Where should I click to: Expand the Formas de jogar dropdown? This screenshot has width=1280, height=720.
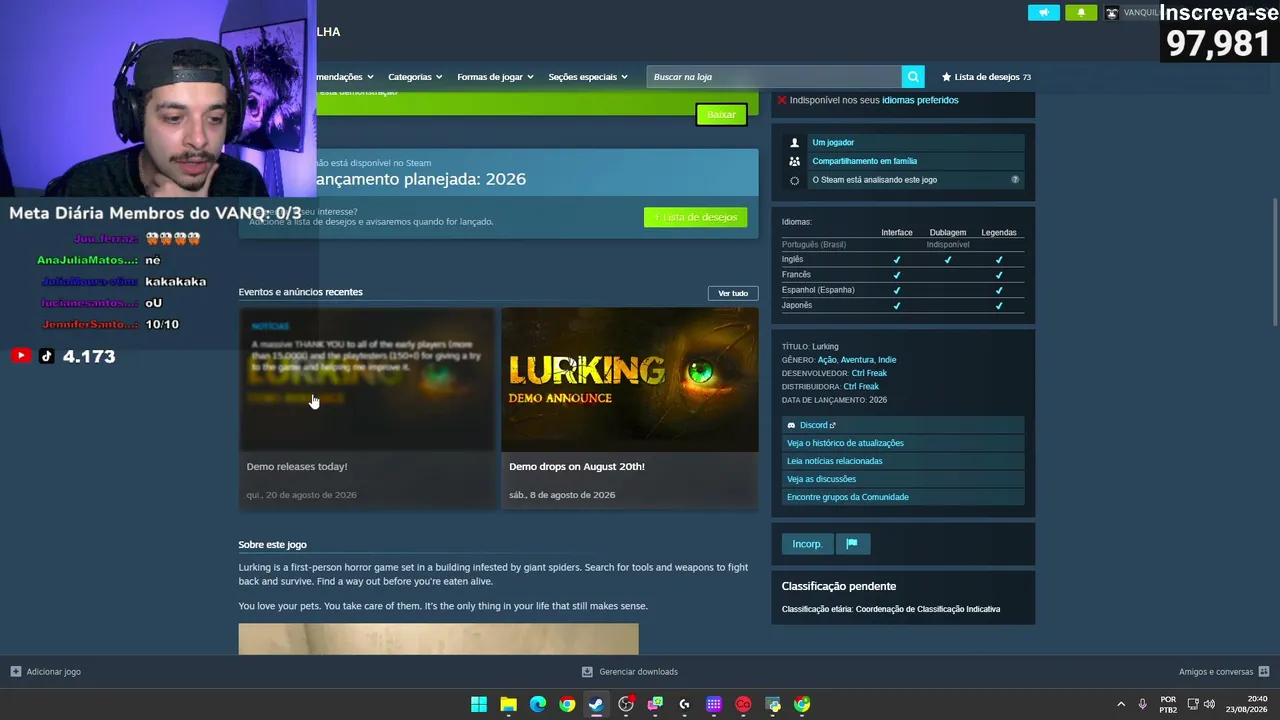[x=495, y=77]
